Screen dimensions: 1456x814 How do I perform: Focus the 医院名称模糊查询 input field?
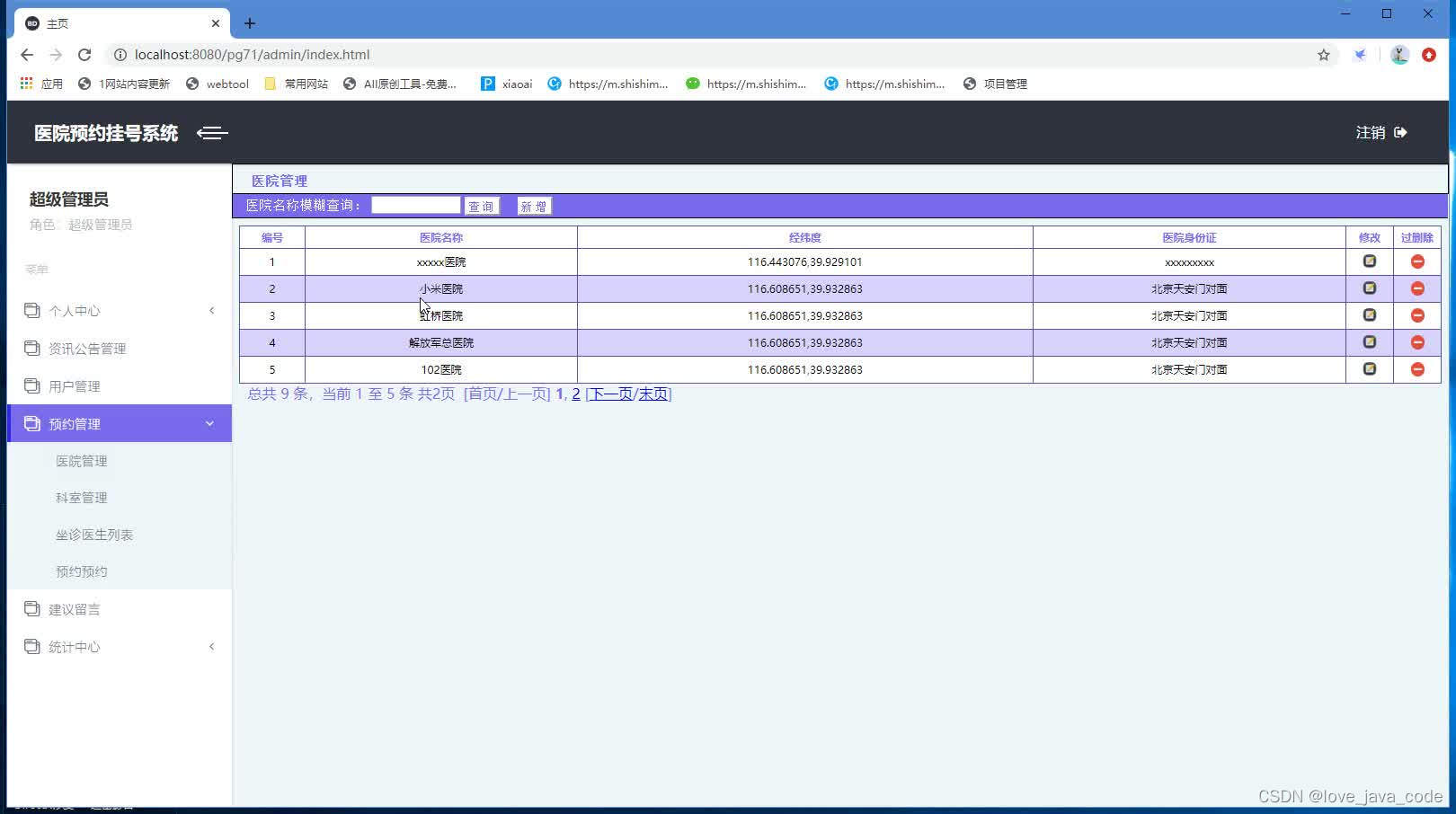click(x=415, y=205)
